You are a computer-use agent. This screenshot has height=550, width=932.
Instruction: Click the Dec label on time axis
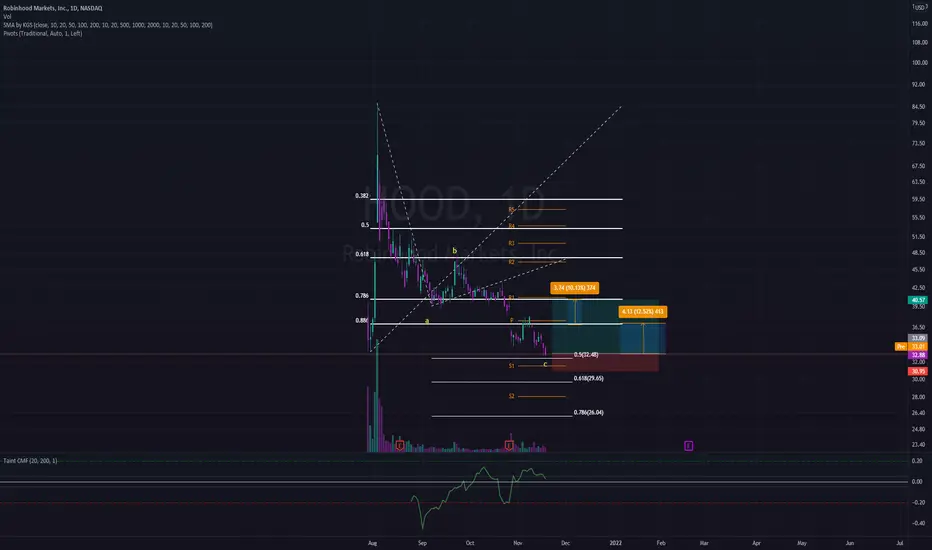[x=565, y=543]
